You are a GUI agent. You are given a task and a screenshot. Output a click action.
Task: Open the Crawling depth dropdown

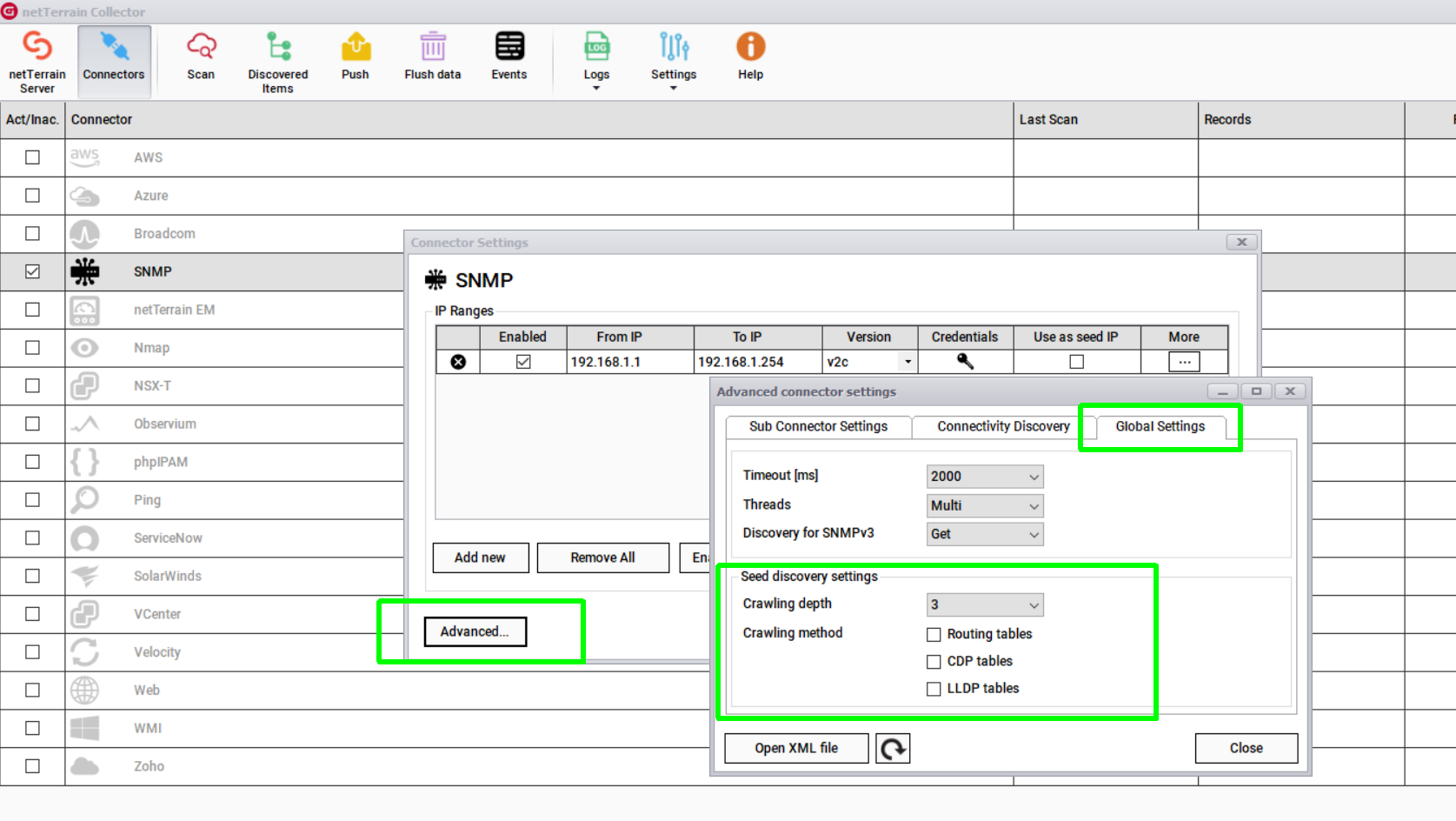pos(985,604)
